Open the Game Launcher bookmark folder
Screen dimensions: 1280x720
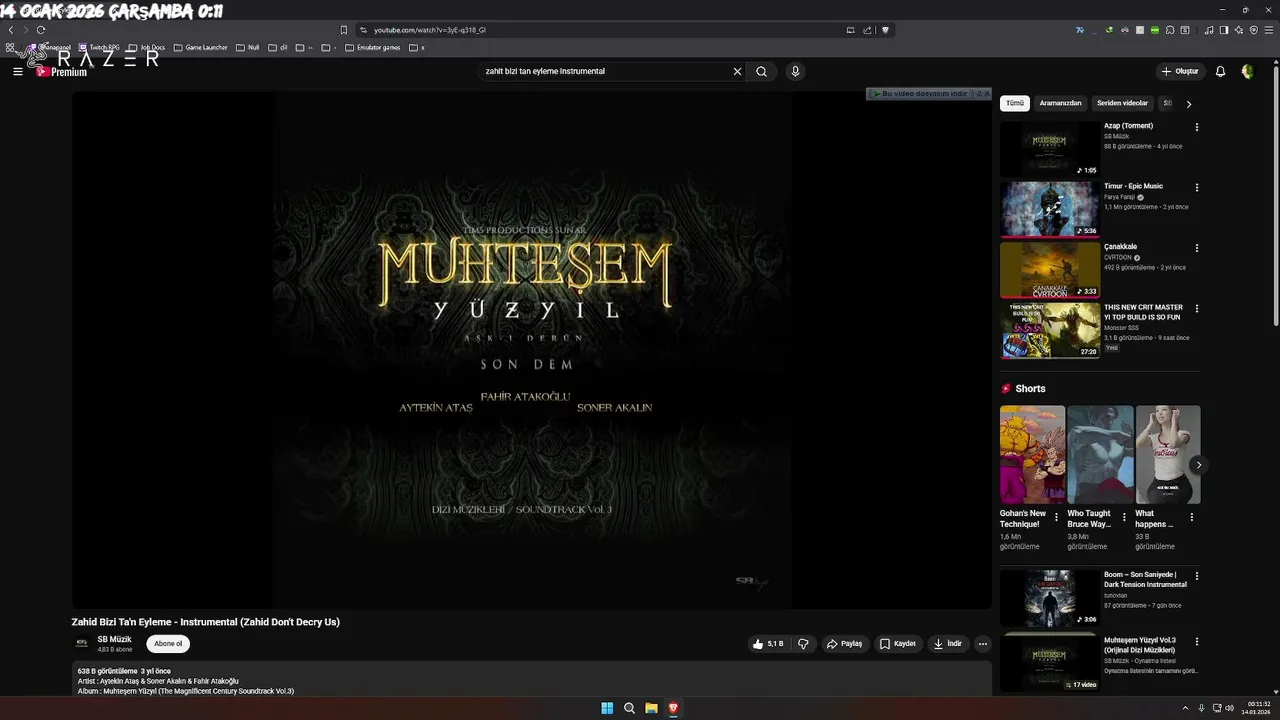pyautogui.click(x=200, y=47)
